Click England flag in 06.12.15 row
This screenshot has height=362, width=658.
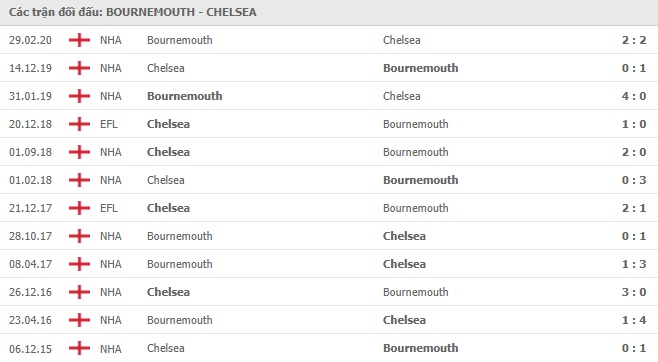pos(79,348)
